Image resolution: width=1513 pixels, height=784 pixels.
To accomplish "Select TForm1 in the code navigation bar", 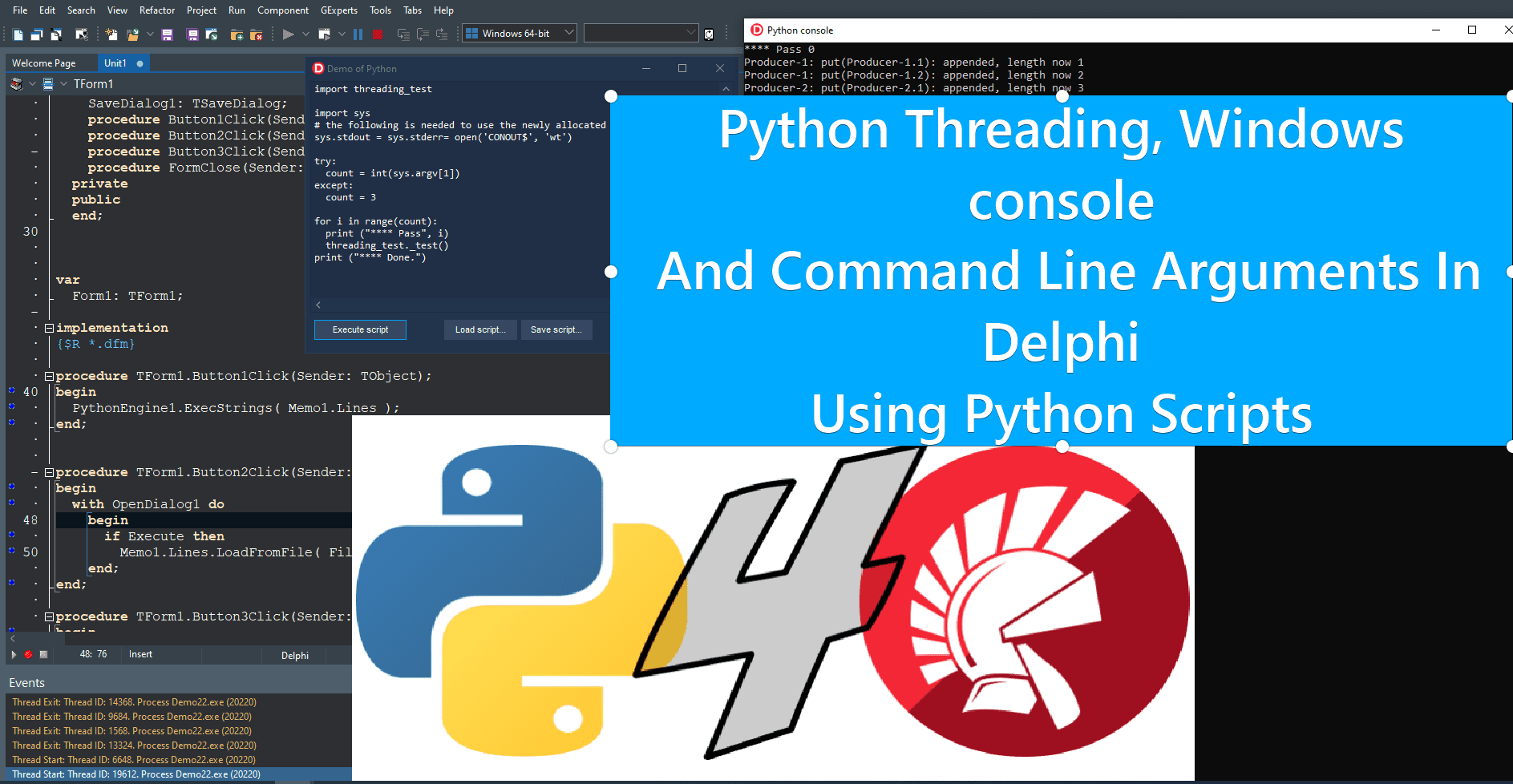I will pyautogui.click(x=94, y=83).
